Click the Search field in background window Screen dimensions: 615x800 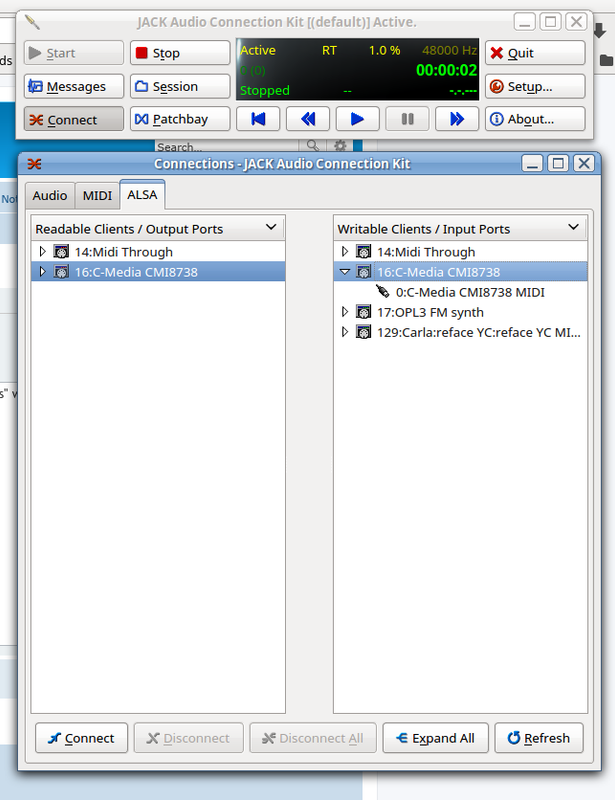tap(226, 146)
